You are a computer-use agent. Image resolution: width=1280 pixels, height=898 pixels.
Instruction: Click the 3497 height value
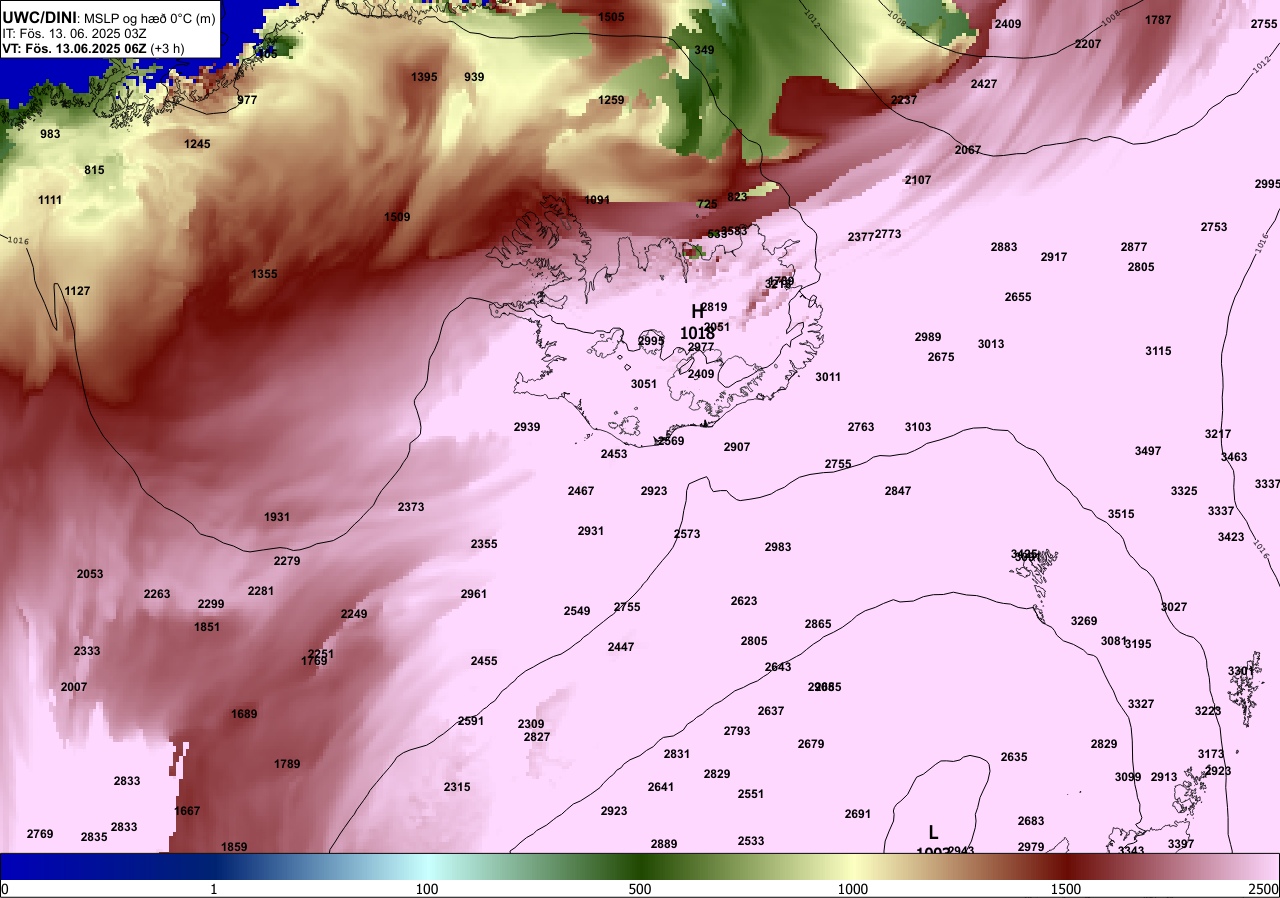click(1148, 451)
